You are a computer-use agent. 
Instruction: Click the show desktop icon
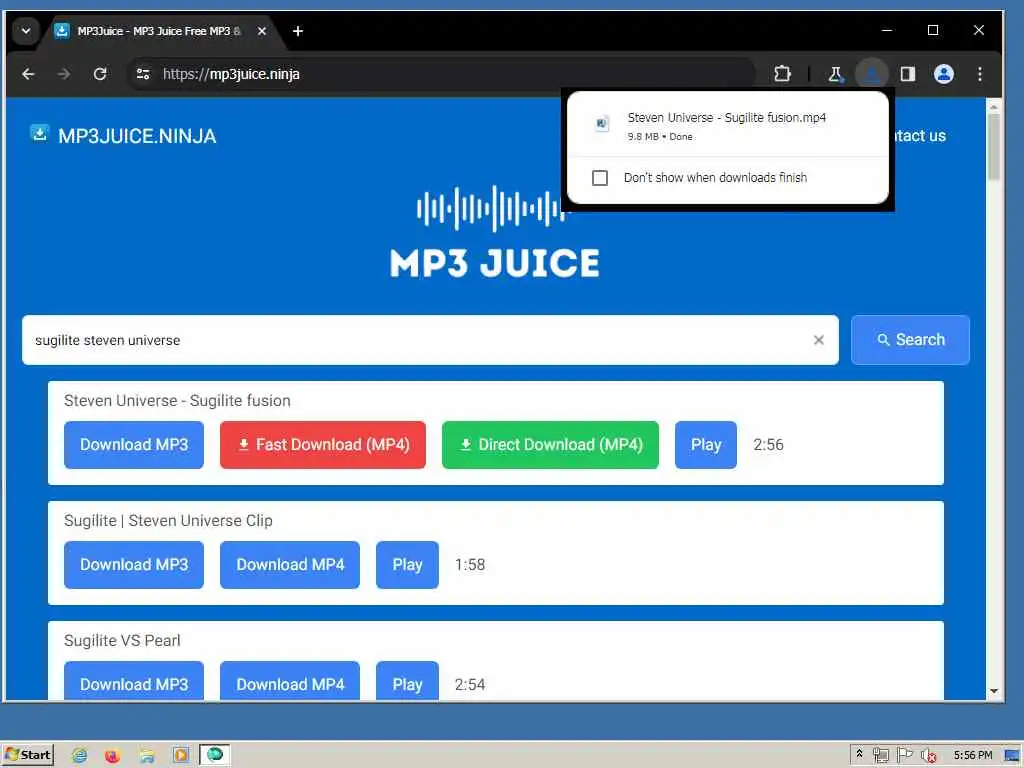1012,756
